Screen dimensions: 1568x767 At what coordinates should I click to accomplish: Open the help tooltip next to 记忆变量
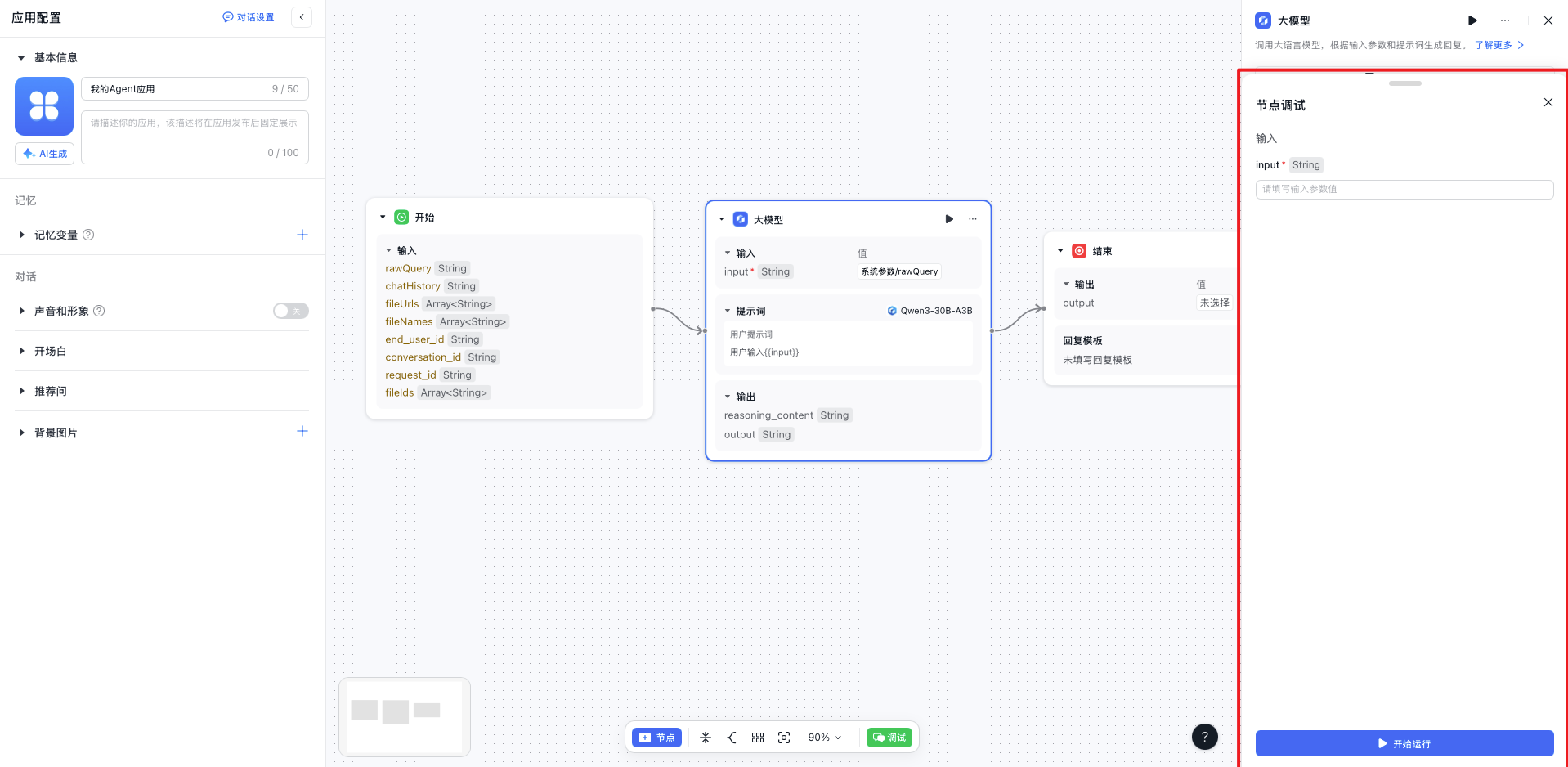[x=89, y=235]
